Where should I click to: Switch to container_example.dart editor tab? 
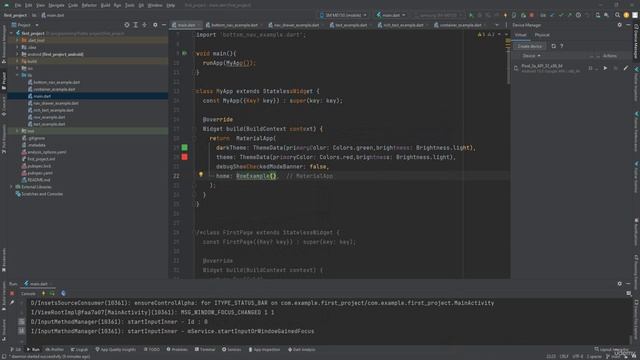click(460, 25)
